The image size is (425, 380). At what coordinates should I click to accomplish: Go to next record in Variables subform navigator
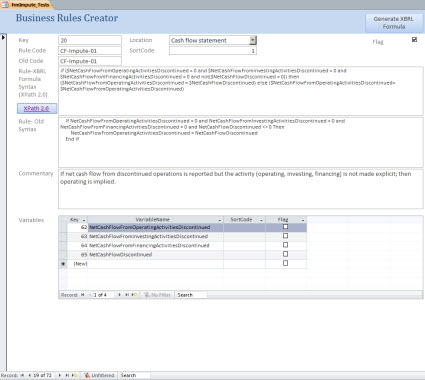[119, 295]
